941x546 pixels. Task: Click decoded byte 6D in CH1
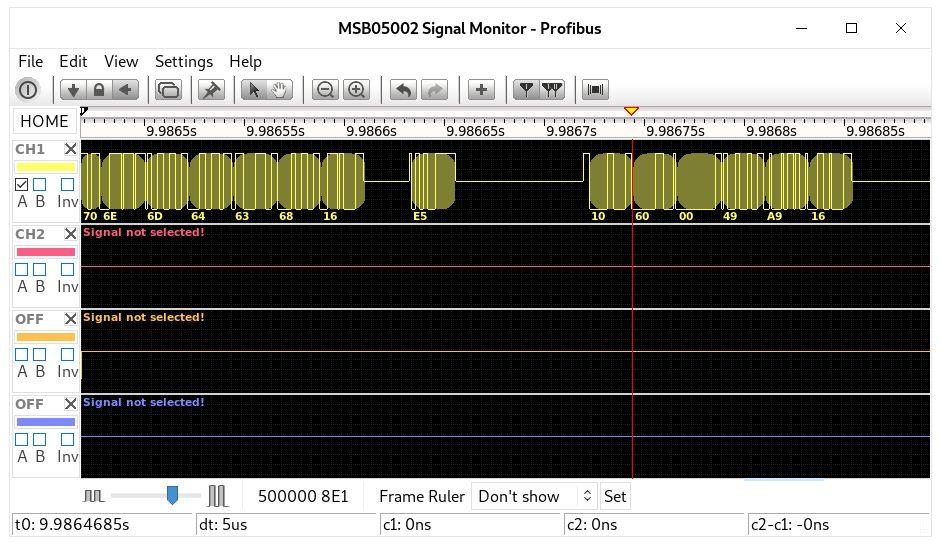coord(155,216)
